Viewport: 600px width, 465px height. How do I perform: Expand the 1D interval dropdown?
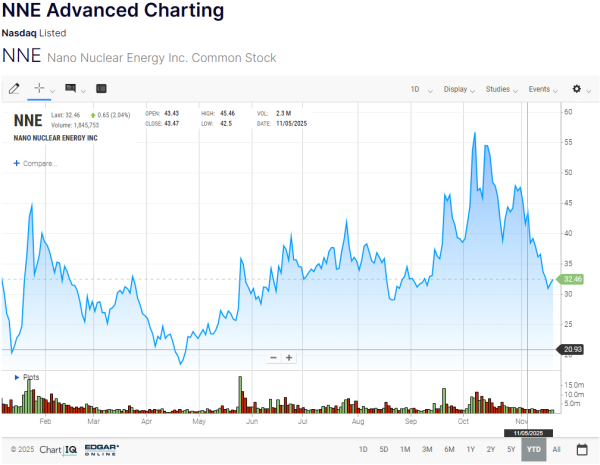tap(420, 89)
